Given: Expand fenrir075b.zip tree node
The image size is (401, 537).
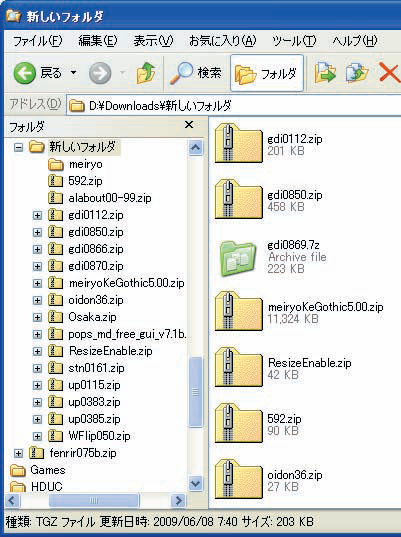Looking at the screenshot, I should 18,453.
